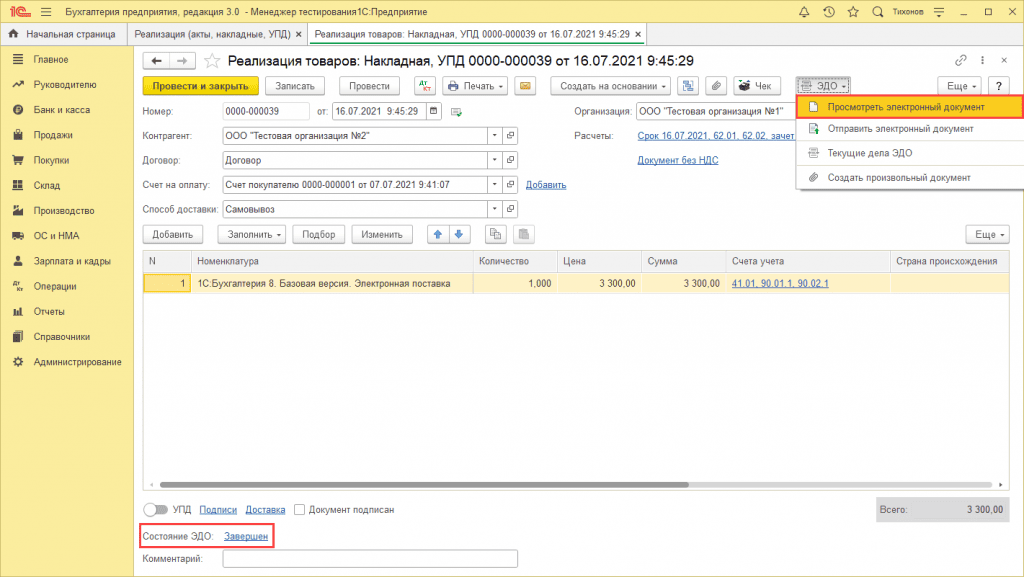Image resolution: width=1024 pixels, height=577 pixels.
Task: Click the paperclip attached files icon
Action: (716, 86)
